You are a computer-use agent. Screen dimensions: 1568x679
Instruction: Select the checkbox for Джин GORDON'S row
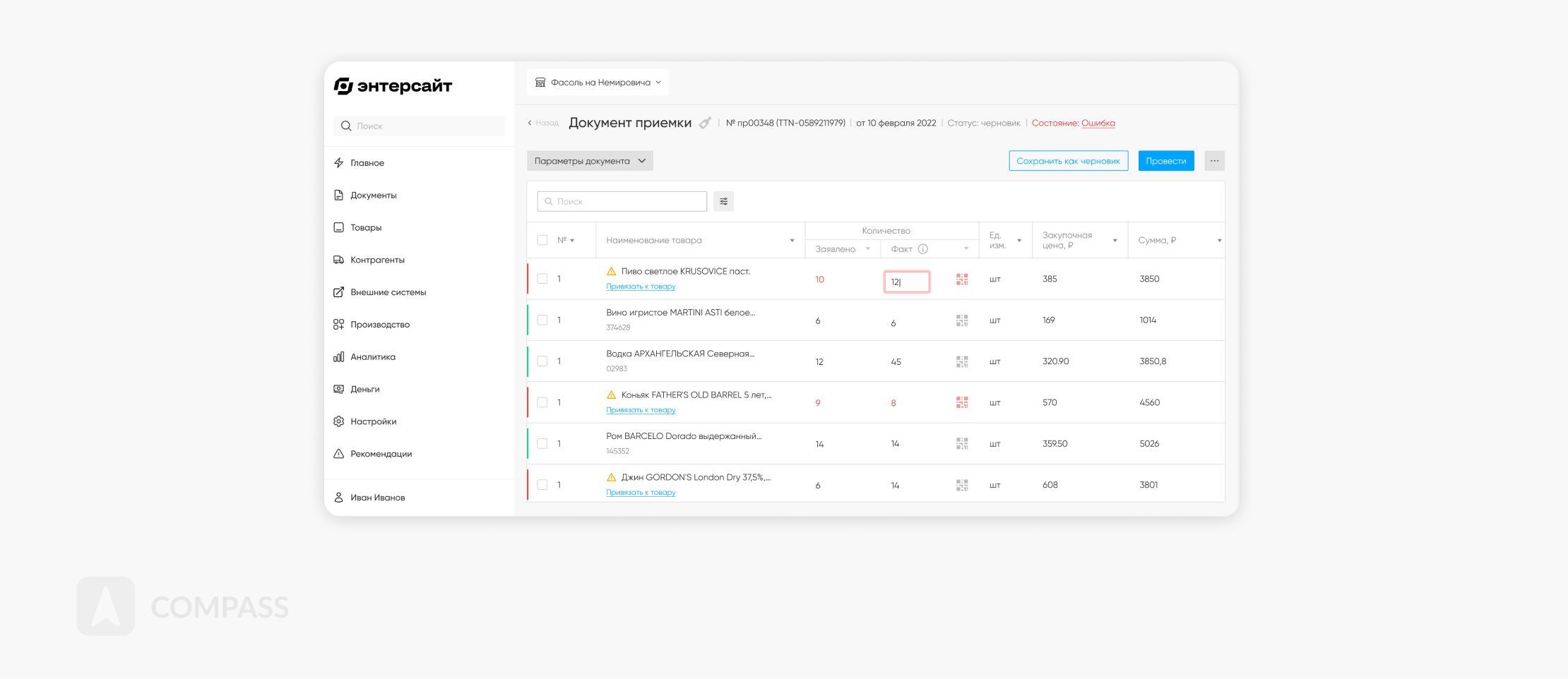point(542,485)
